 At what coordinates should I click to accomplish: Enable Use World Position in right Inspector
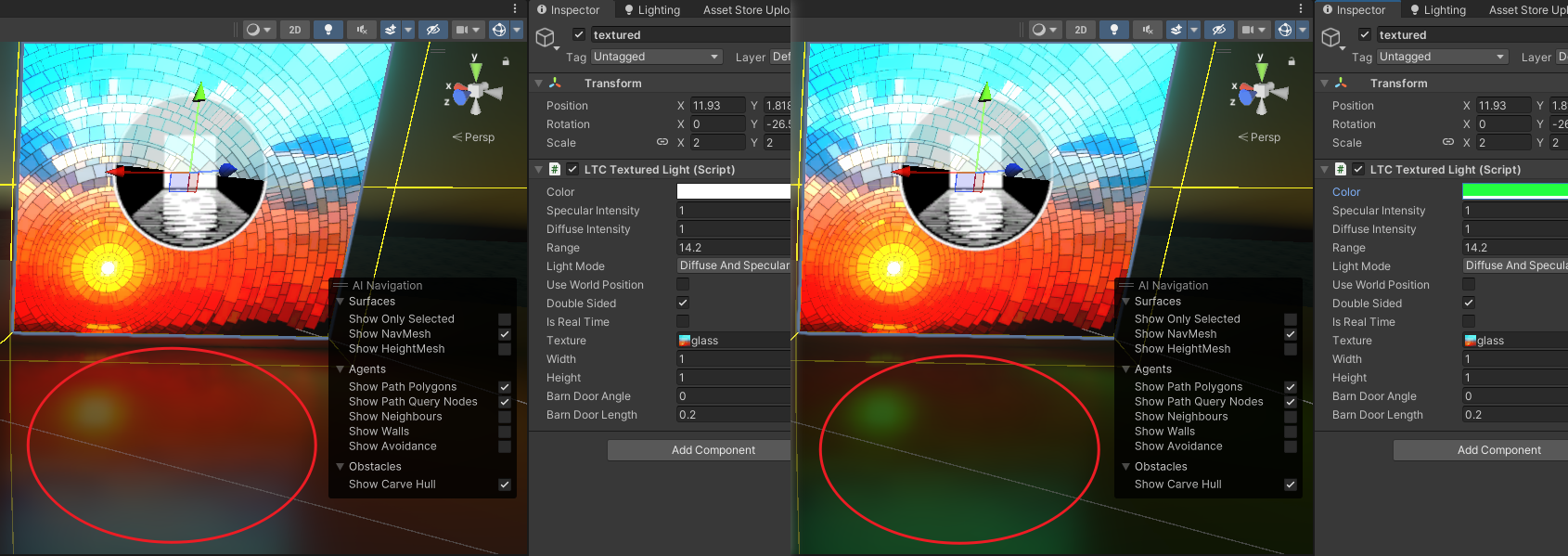pos(1469,284)
